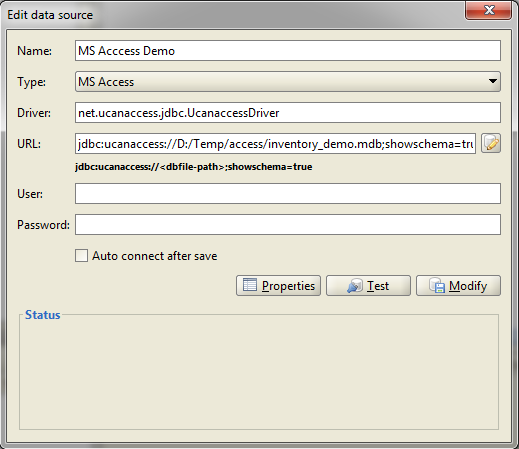Test the data source connection
The image size is (519, 449).
pos(368,285)
